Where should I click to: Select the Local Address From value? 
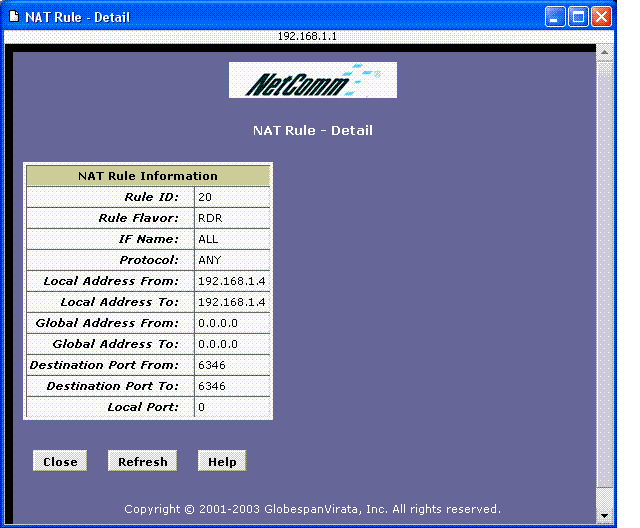pos(231,281)
